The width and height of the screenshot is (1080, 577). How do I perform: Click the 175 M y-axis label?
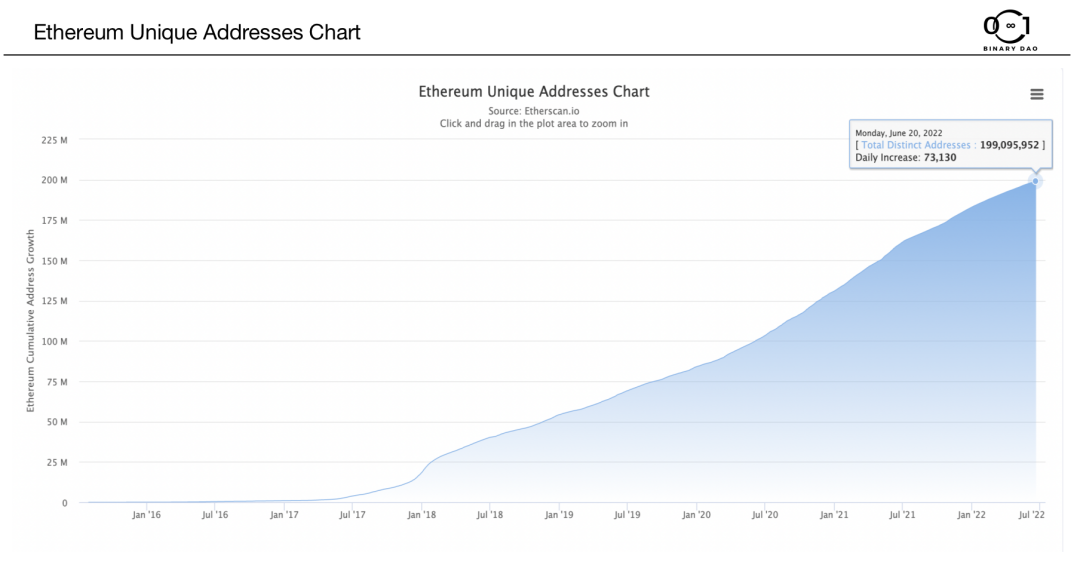[54, 220]
